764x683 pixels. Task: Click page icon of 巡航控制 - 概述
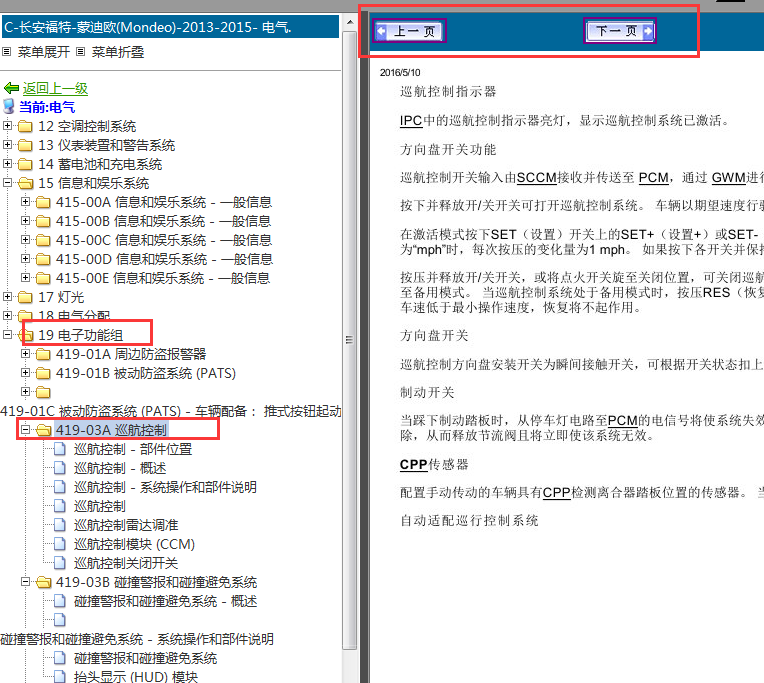tap(59, 468)
